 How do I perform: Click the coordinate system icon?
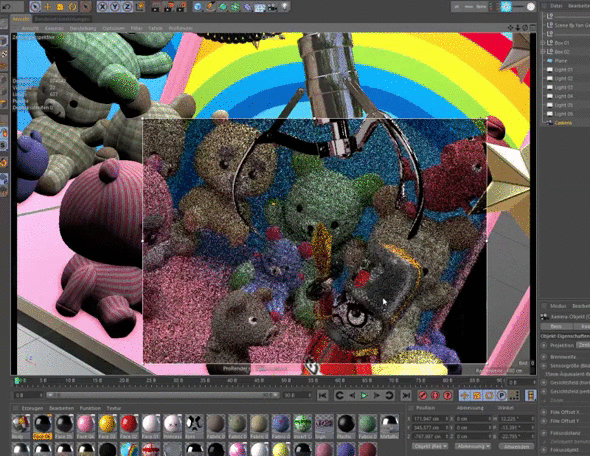point(140,6)
